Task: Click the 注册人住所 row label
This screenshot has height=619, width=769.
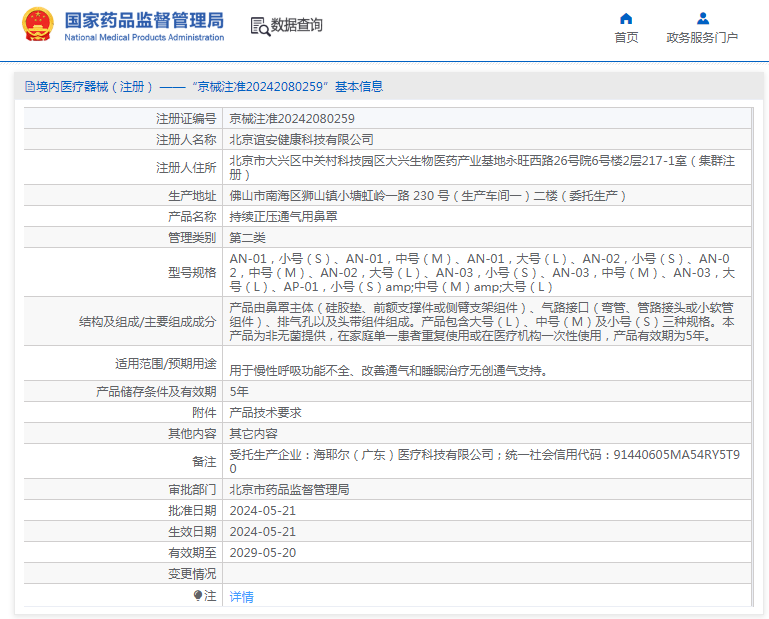Action: pos(186,168)
